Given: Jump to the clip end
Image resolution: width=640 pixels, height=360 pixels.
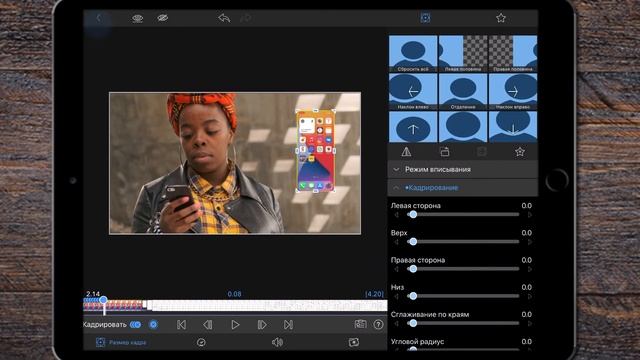Looking at the screenshot, I should pyautogui.click(x=288, y=325).
